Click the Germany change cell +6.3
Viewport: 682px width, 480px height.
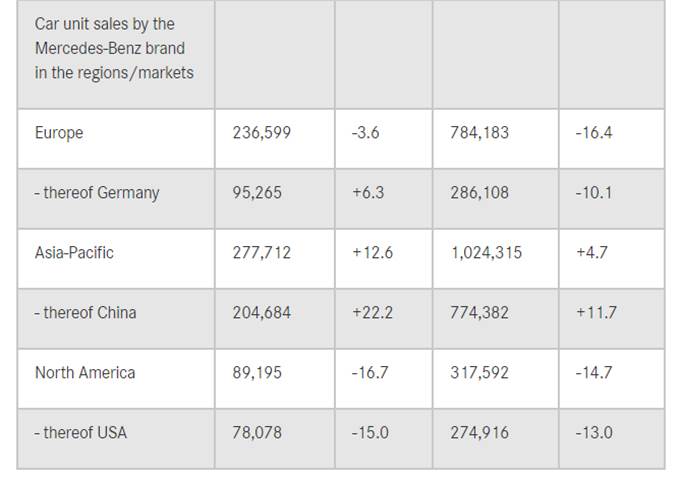[366, 193]
